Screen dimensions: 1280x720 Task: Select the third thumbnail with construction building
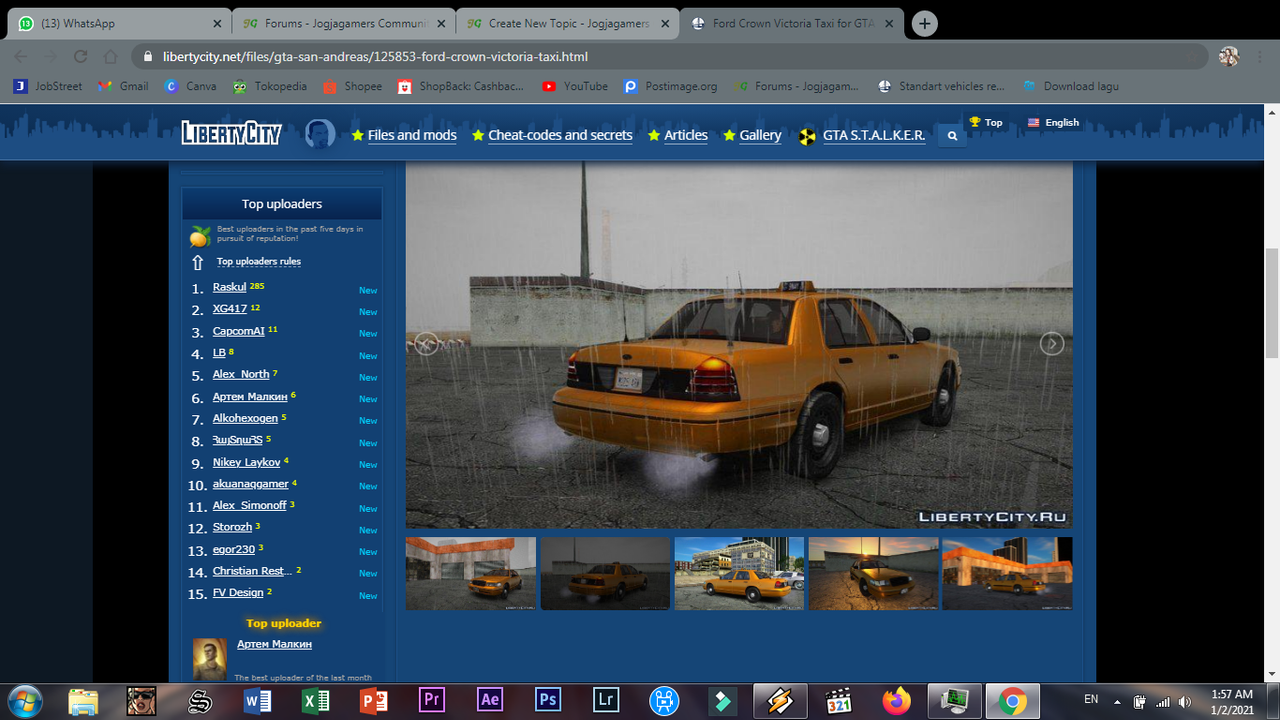(x=739, y=573)
